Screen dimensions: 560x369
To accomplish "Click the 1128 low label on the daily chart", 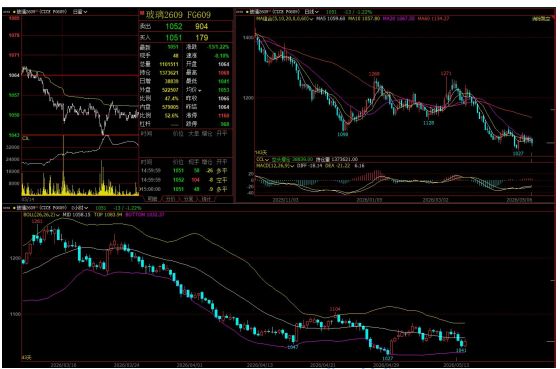I will tap(429, 123).
